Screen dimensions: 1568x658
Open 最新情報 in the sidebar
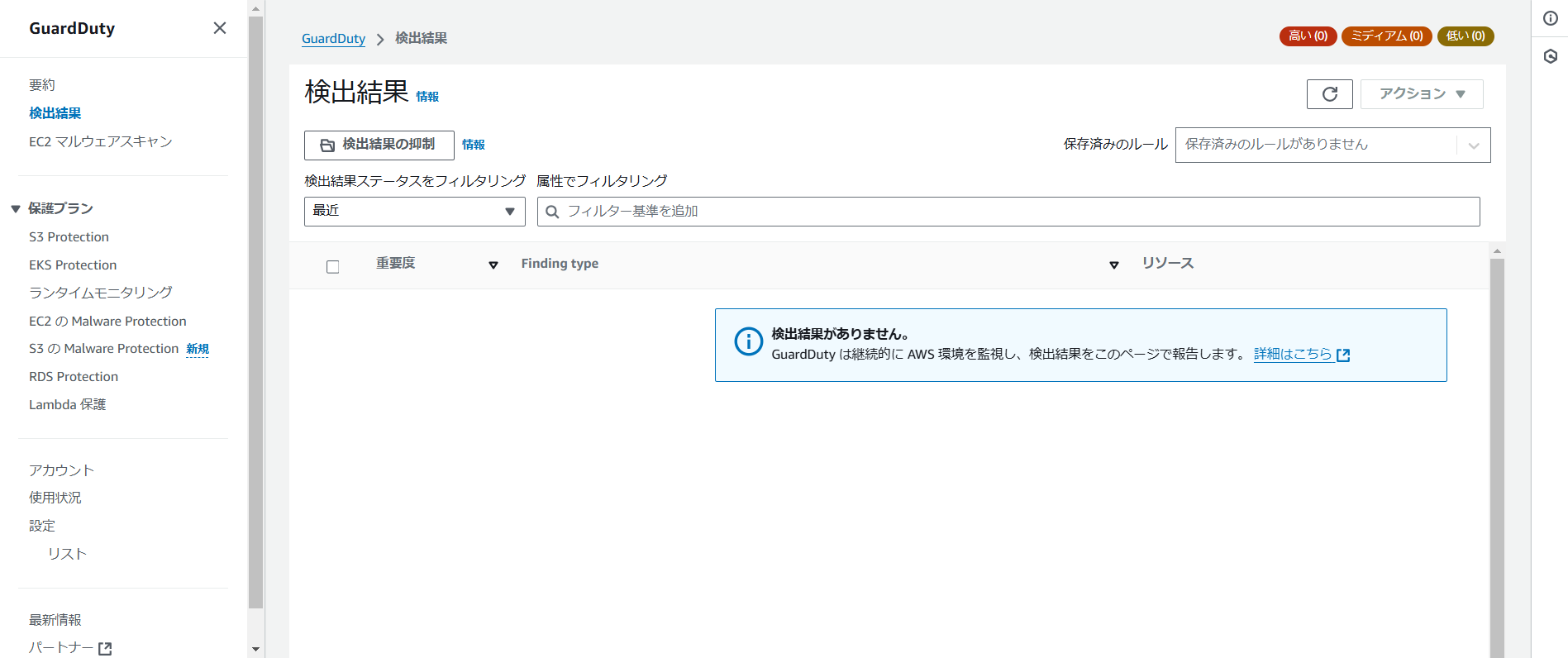tap(55, 620)
